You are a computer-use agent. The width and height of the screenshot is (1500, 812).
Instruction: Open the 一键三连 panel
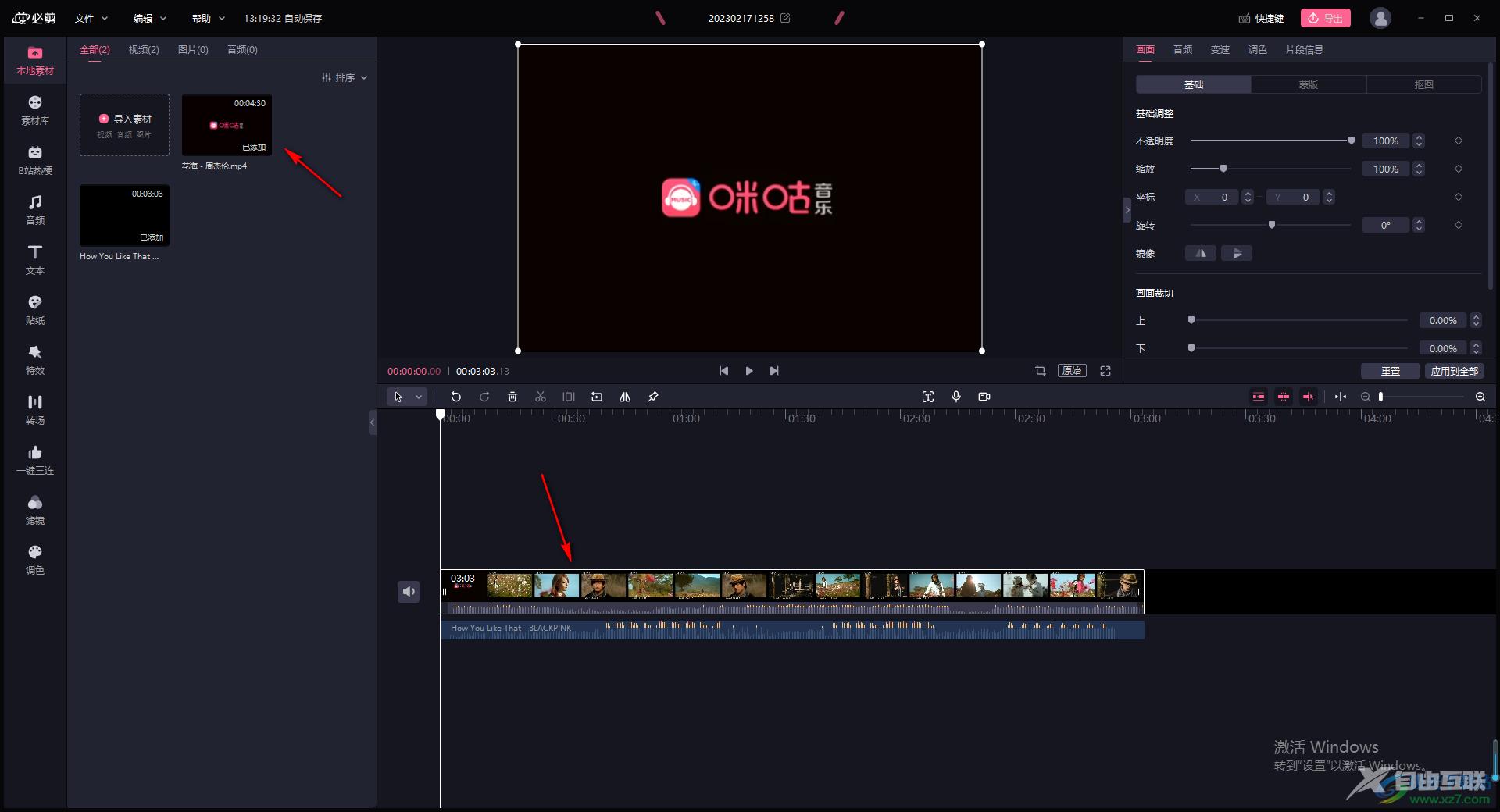[35, 461]
